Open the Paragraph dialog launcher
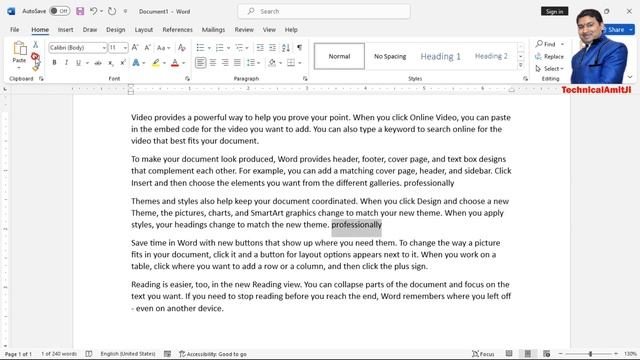Screen dimensions: 640x360 pyautogui.click(x=305, y=78)
